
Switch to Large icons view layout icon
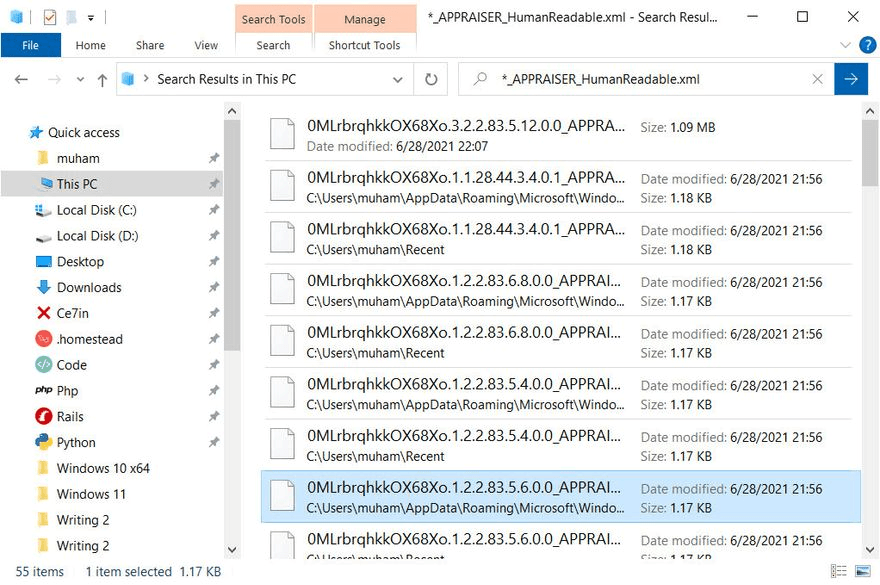tap(863, 572)
